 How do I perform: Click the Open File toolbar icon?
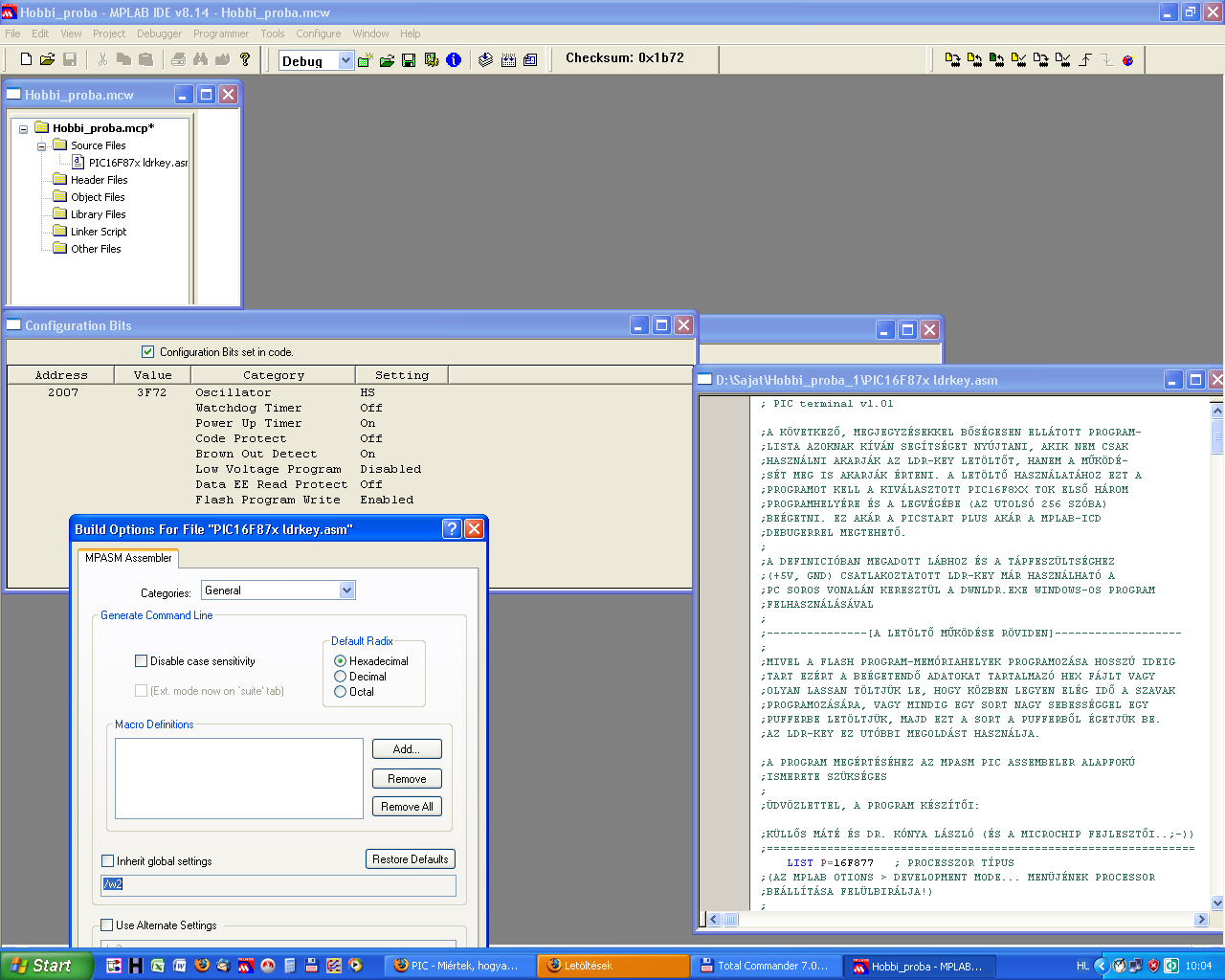[x=47, y=59]
